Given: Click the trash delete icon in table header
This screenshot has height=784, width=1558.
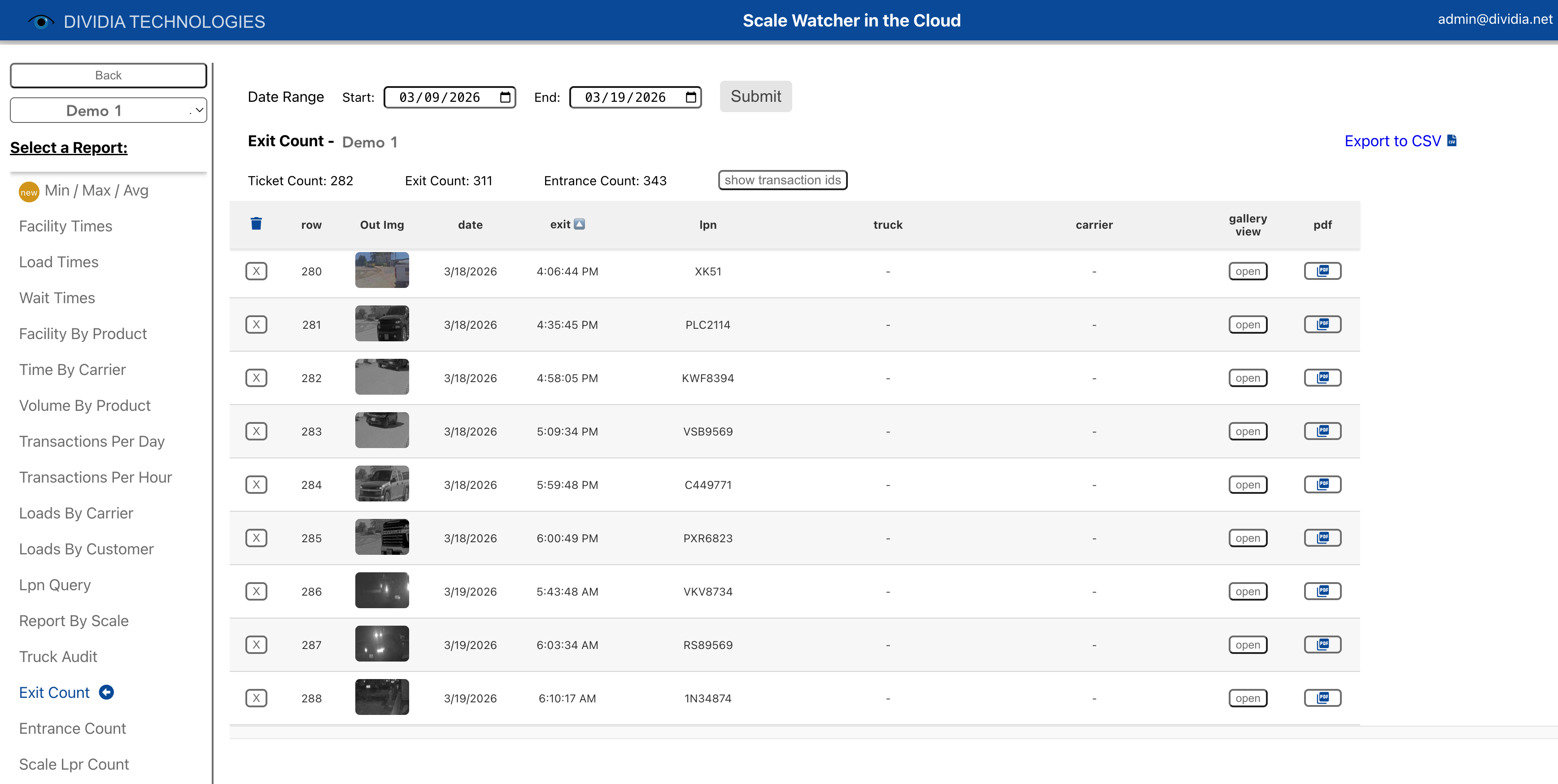Looking at the screenshot, I should click(256, 224).
